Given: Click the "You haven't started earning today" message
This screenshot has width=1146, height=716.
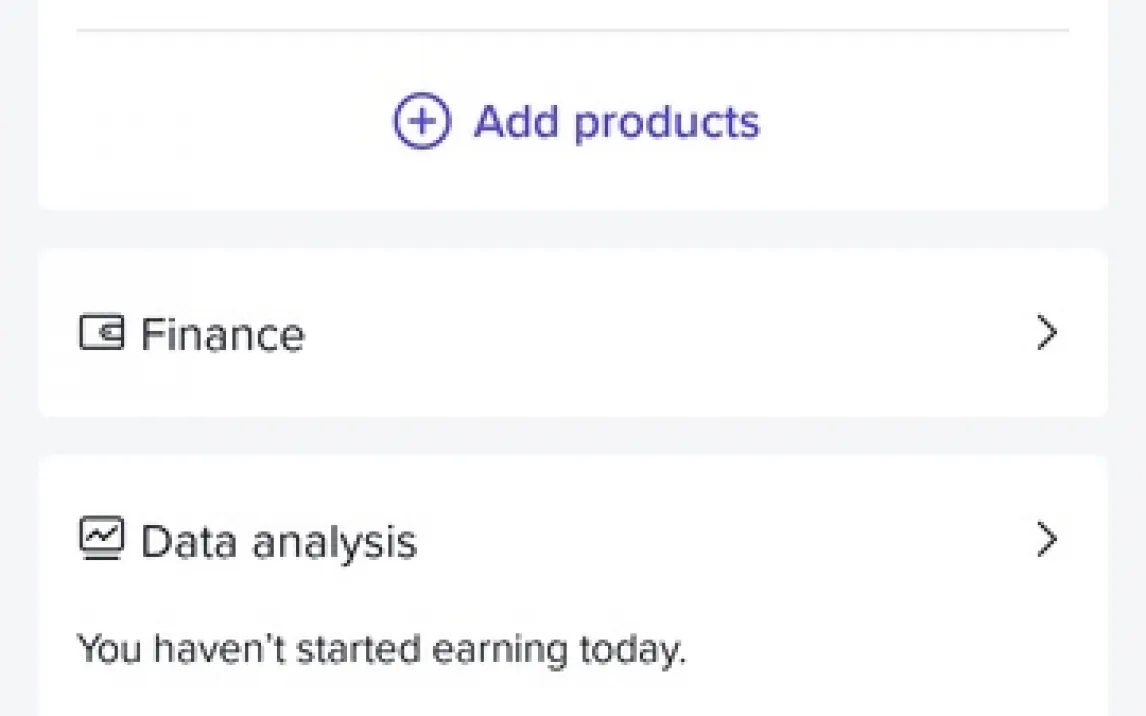Looking at the screenshot, I should pos(382,650).
